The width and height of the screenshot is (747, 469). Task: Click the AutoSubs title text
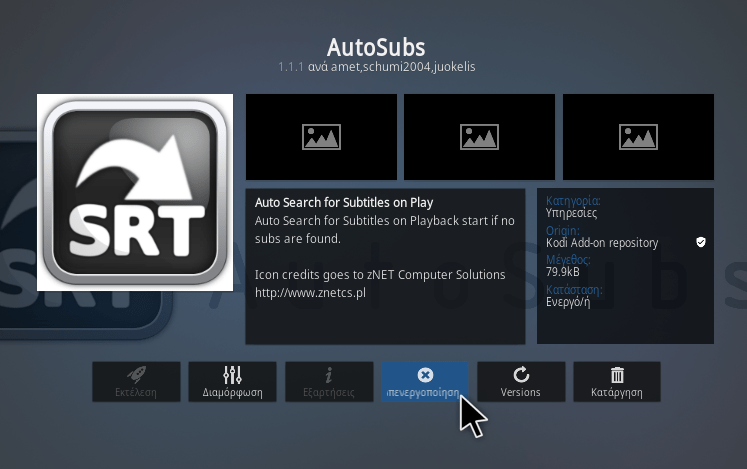tap(376, 47)
